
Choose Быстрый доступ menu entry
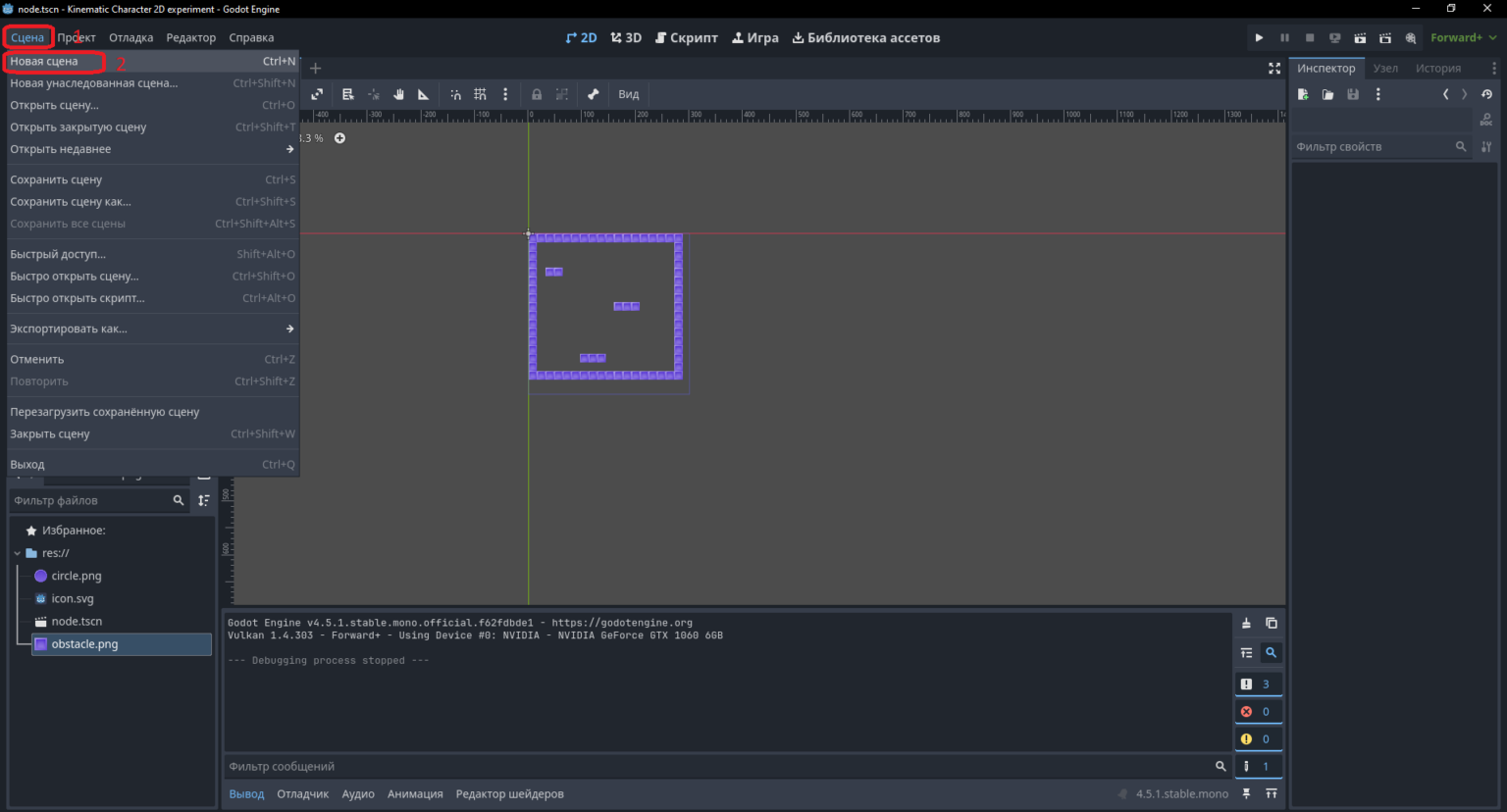(x=152, y=254)
